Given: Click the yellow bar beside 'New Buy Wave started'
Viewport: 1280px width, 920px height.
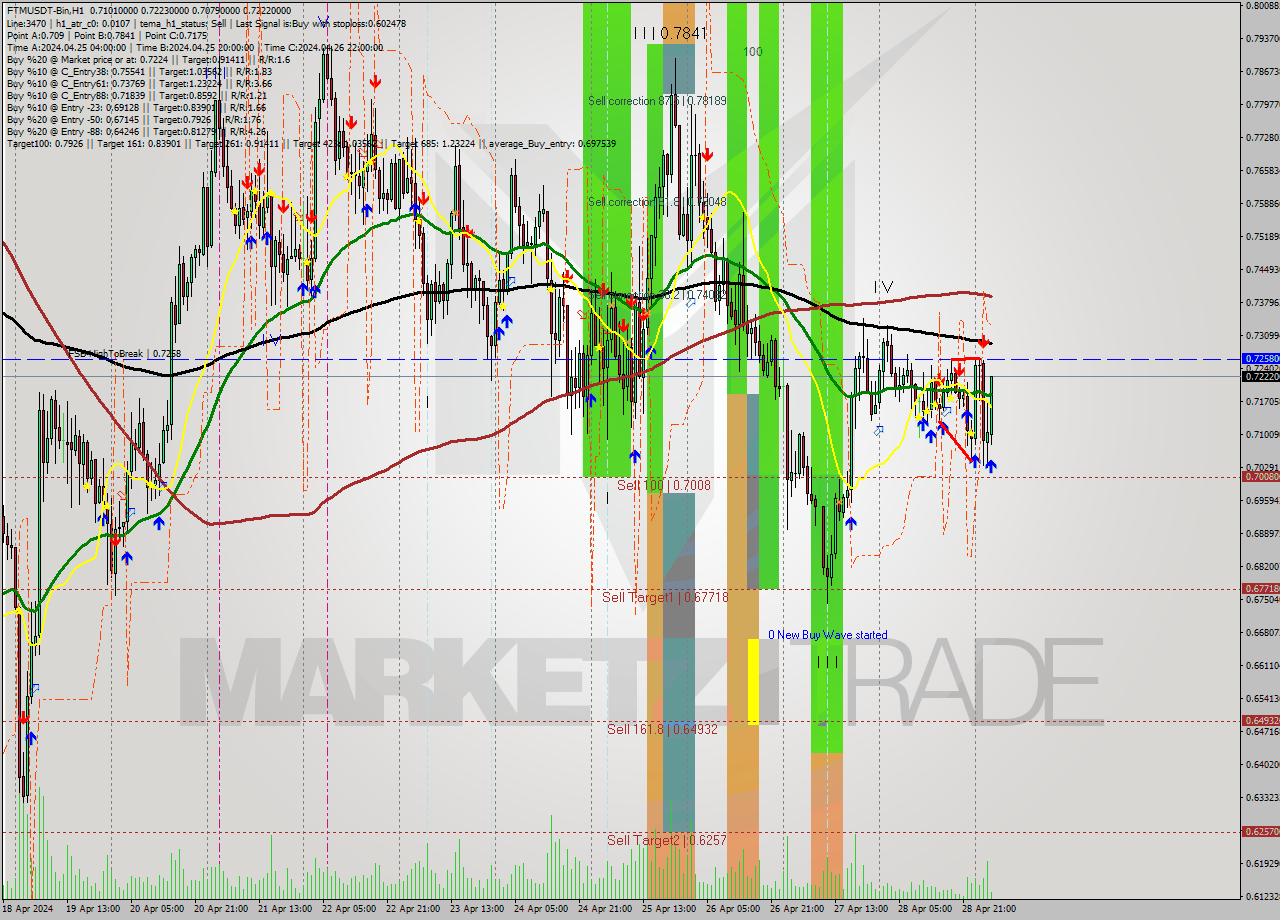Looking at the screenshot, I should 753,681.
